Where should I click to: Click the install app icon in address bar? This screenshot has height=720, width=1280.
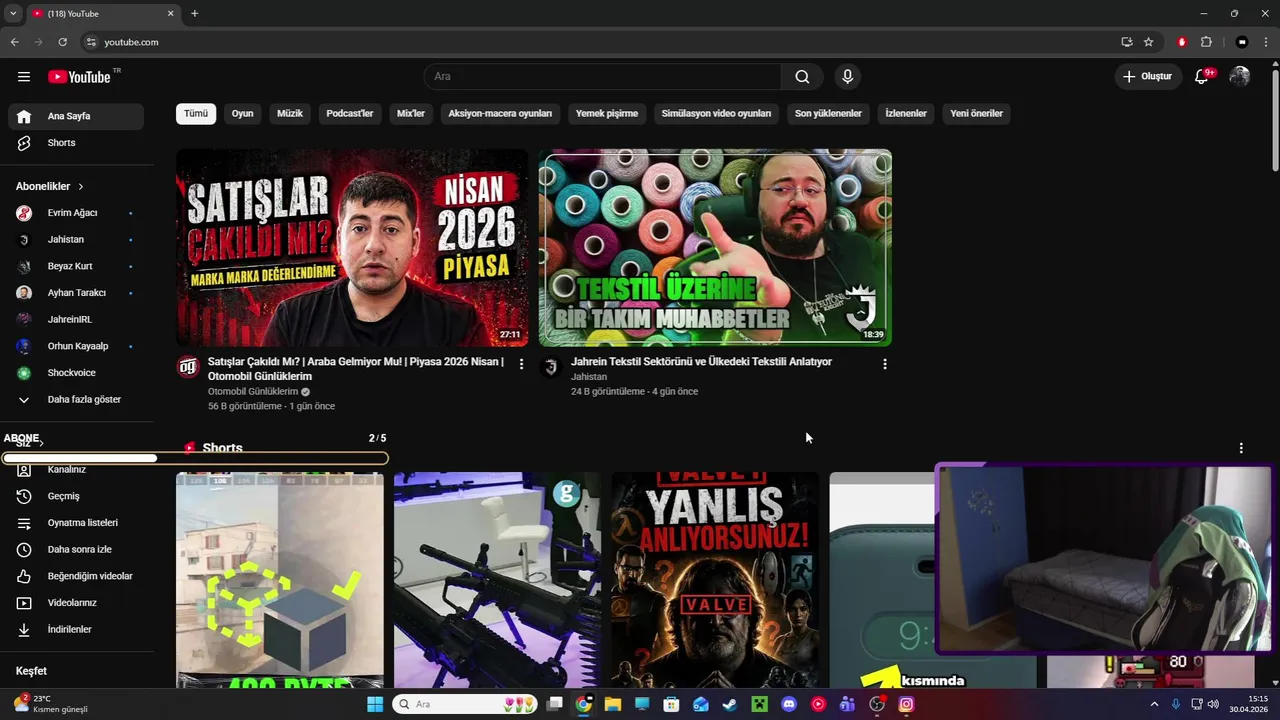tap(1127, 42)
